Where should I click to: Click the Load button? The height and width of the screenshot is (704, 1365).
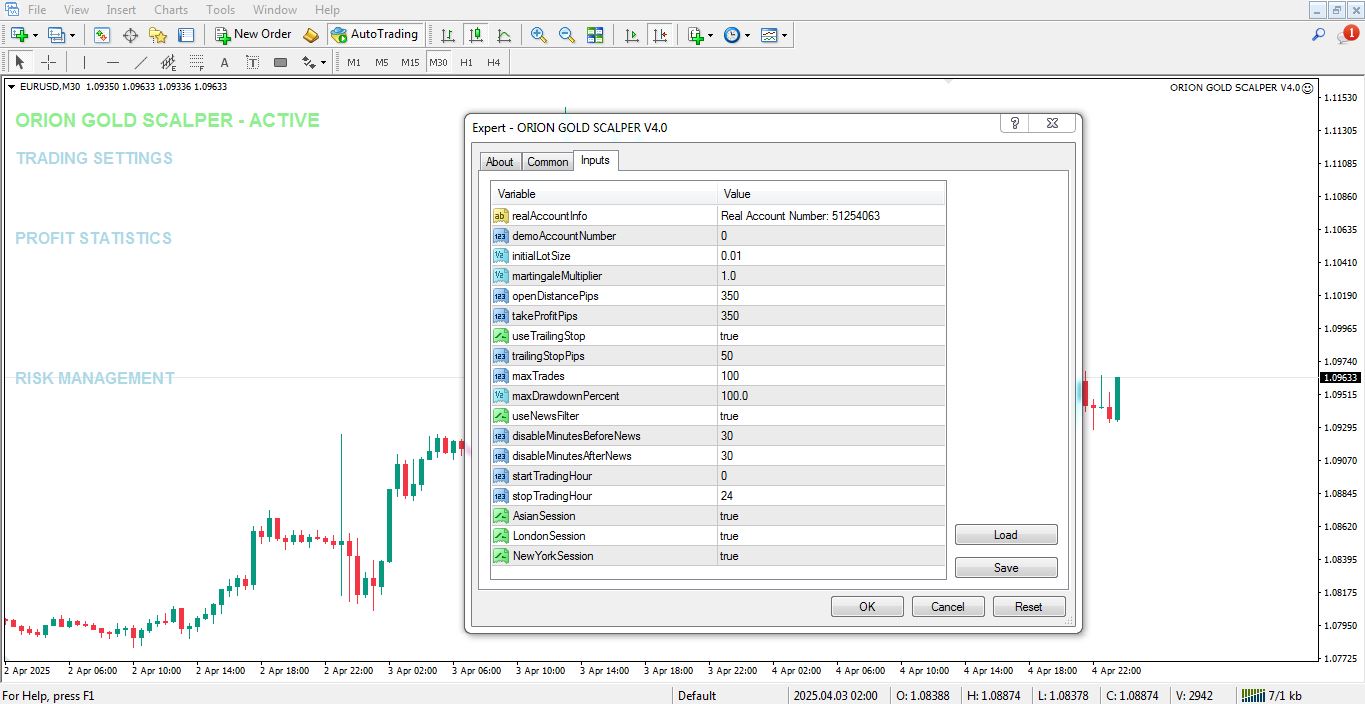(x=1006, y=535)
